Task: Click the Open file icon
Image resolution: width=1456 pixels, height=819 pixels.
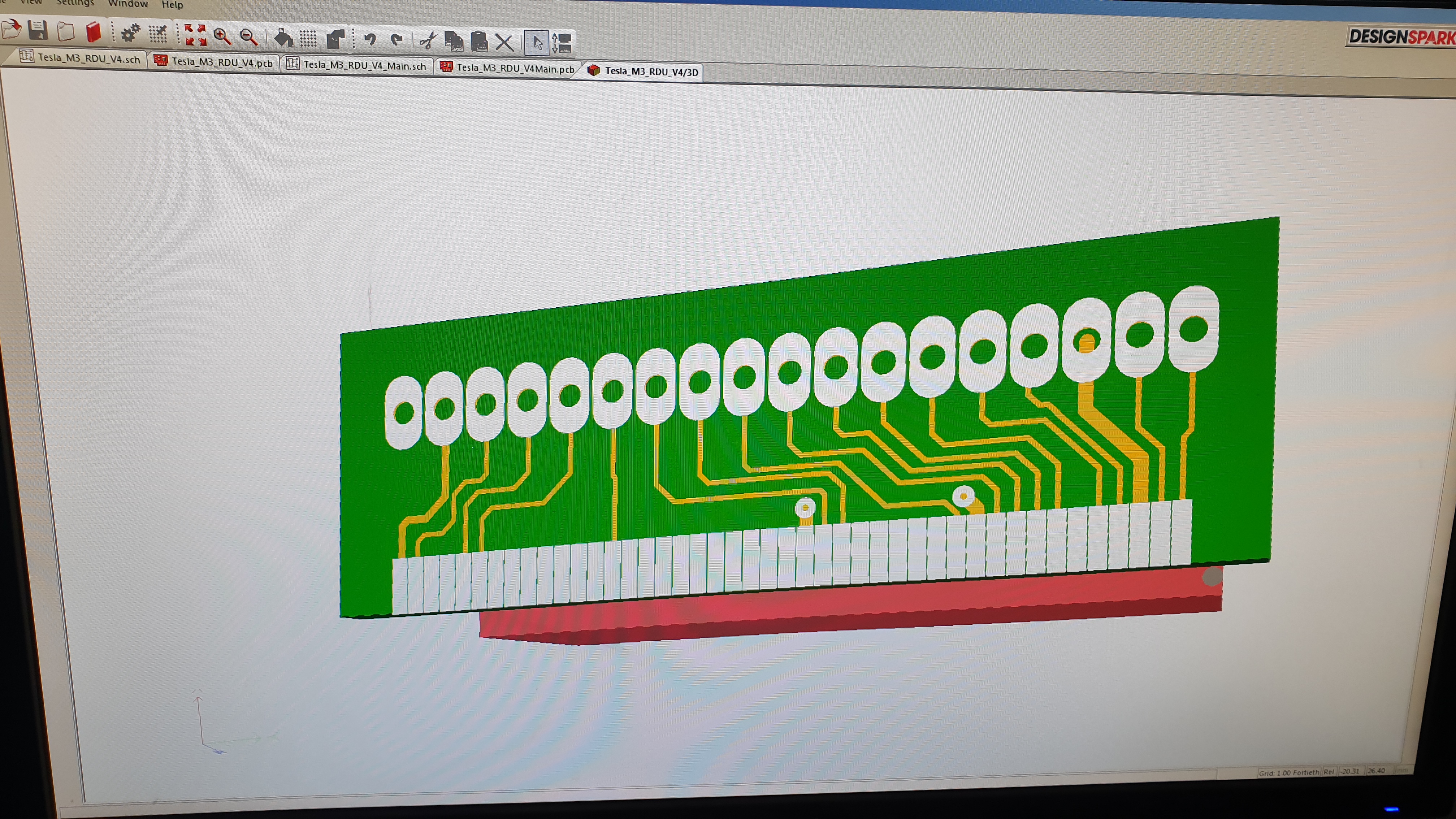Action: pyautogui.click(x=11, y=29)
